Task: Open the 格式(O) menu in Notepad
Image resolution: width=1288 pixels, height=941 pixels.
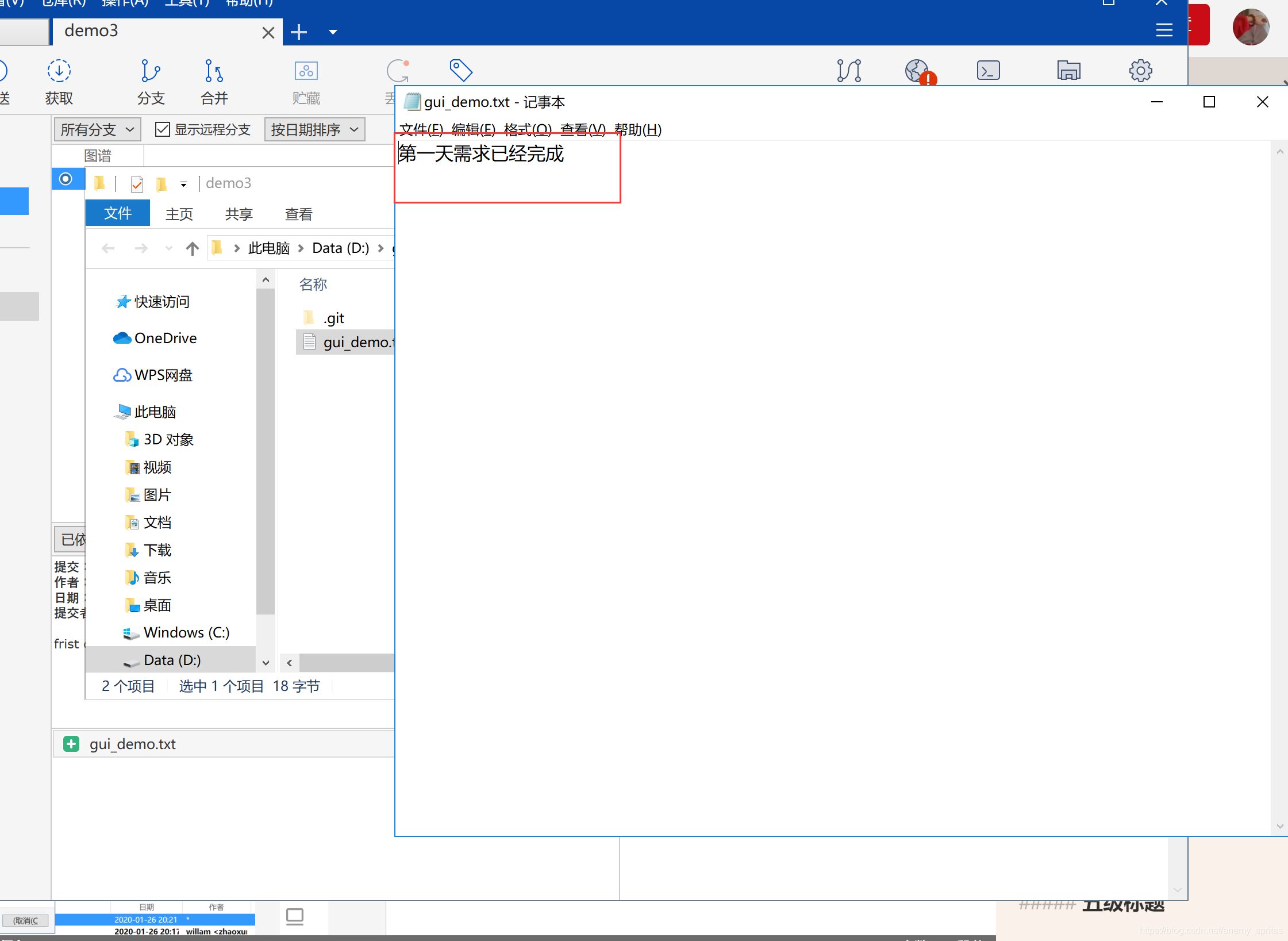Action: click(527, 129)
